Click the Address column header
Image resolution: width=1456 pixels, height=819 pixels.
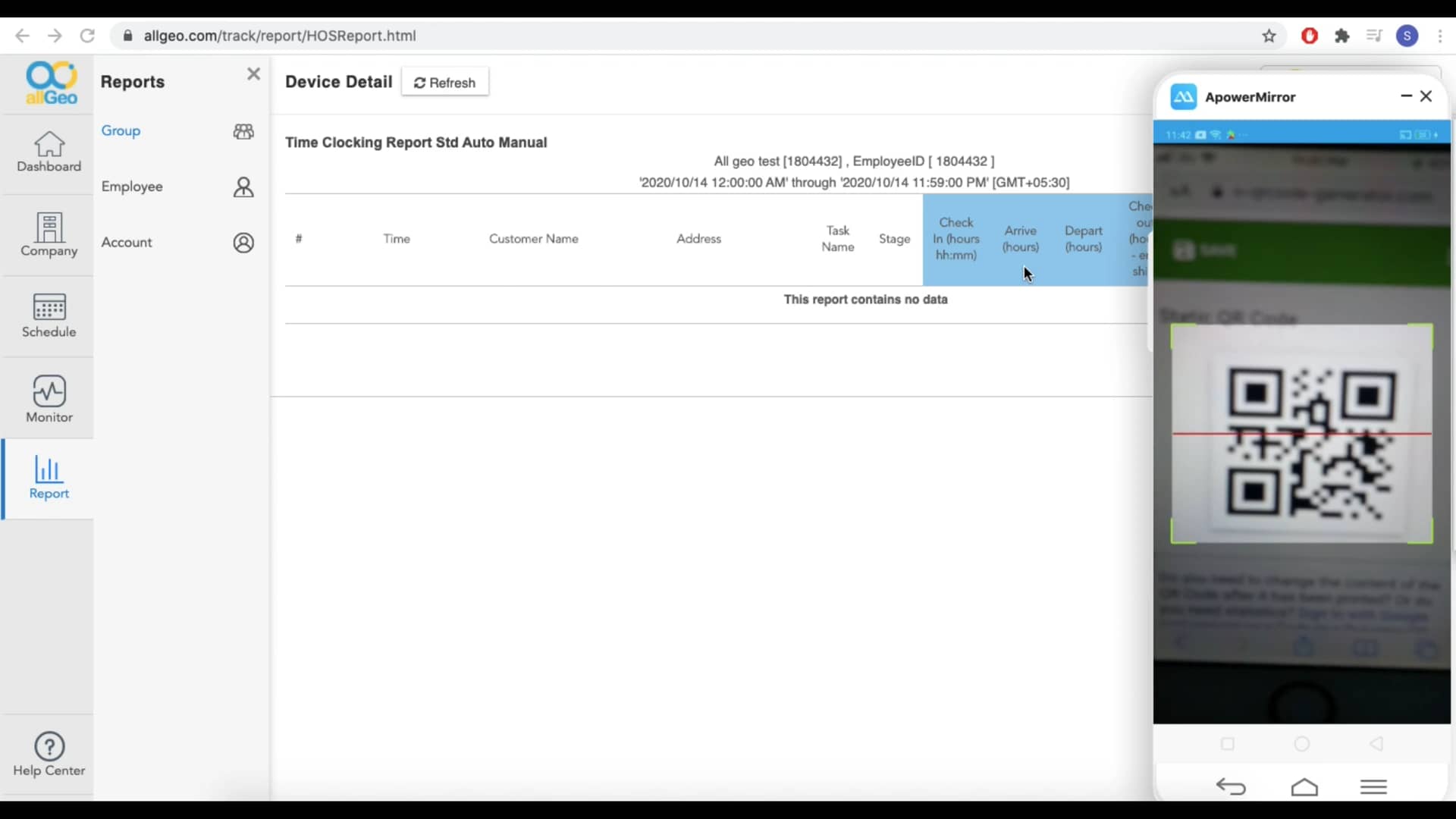coord(698,238)
